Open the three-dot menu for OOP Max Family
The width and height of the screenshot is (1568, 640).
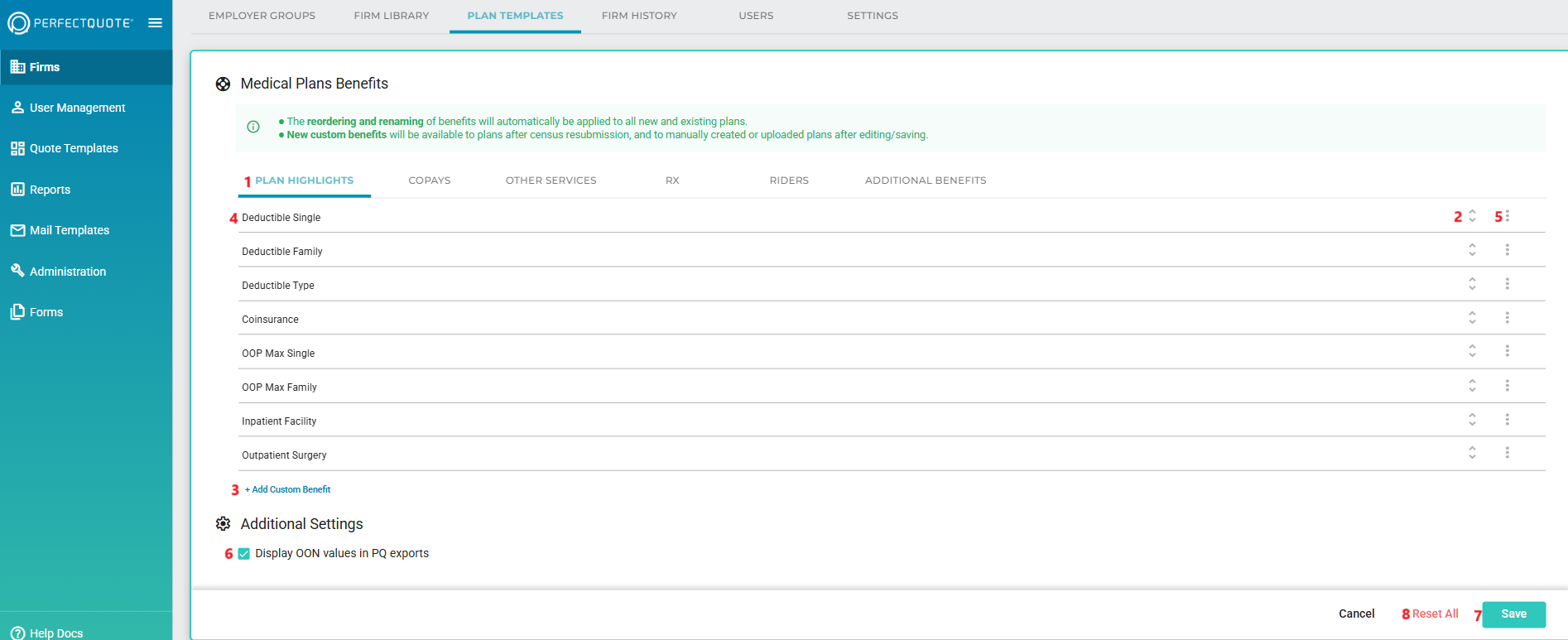(x=1507, y=386)
